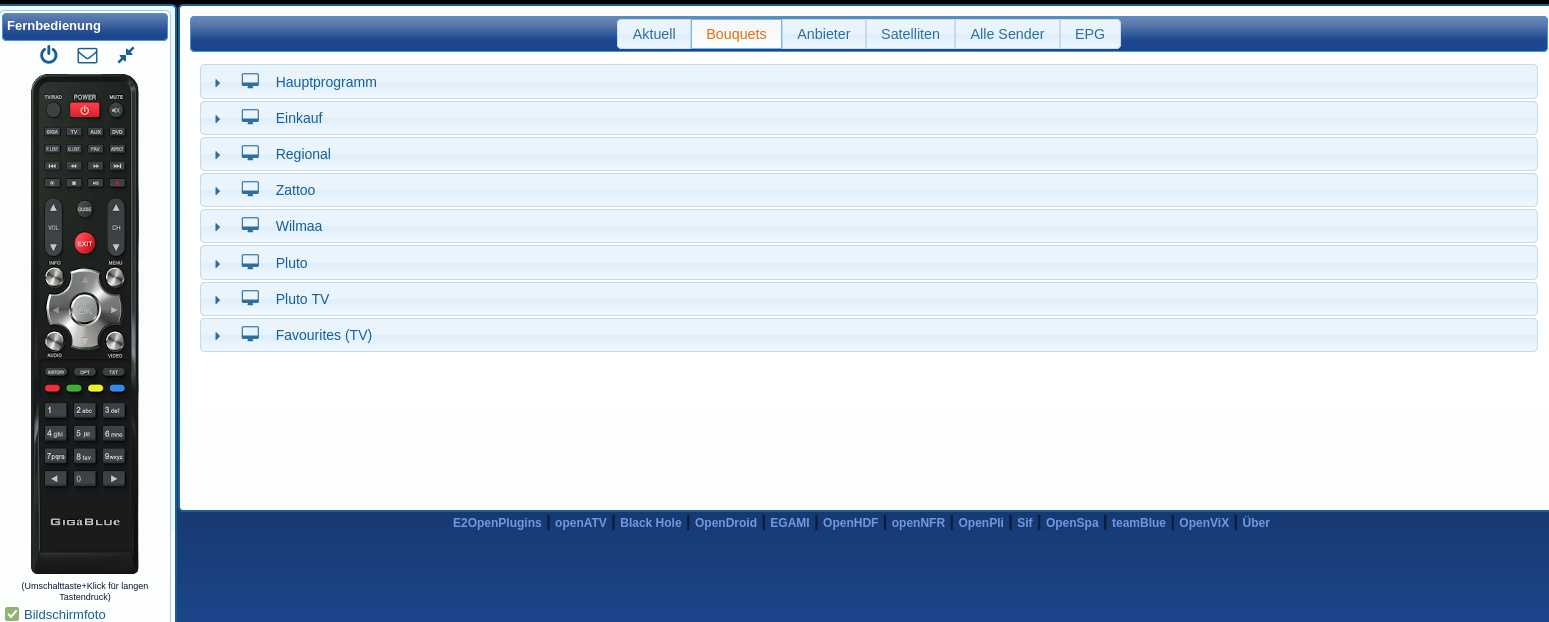Viewport: 1549px width, 622px height.
Task: Click the FAV button on the remote
Action: coord(95,149)
